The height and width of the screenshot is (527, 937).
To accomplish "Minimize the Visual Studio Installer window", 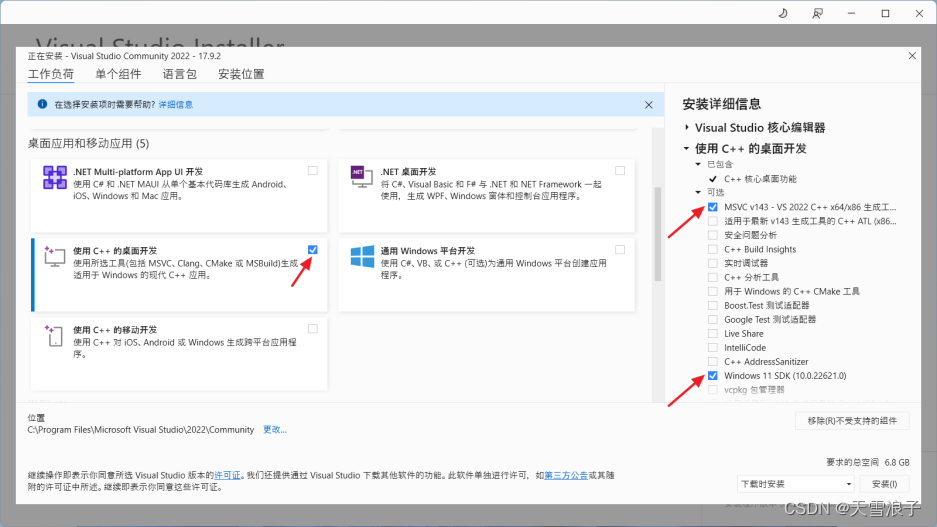I will [x=852, y=13].
